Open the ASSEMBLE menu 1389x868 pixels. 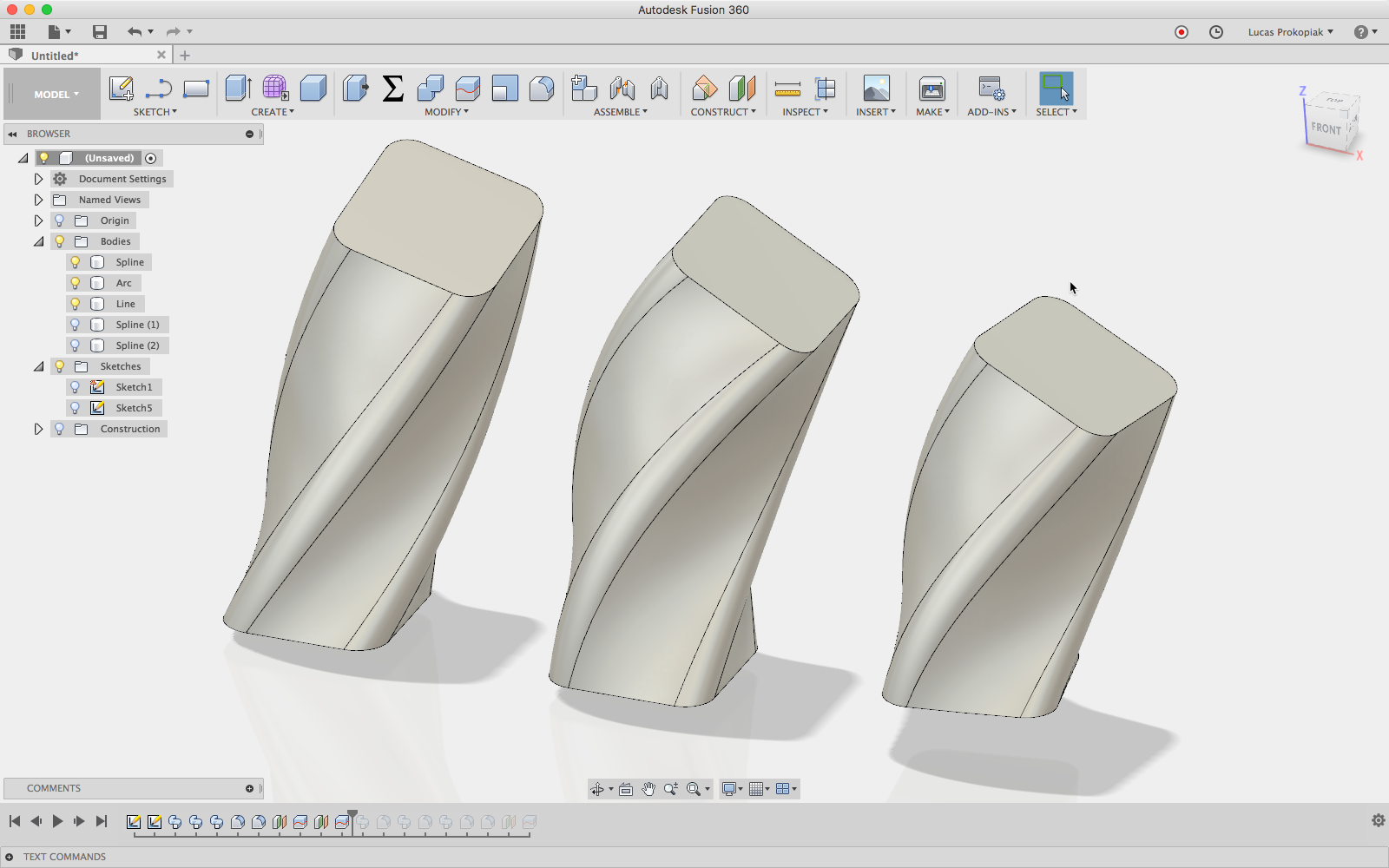[620, 112]
